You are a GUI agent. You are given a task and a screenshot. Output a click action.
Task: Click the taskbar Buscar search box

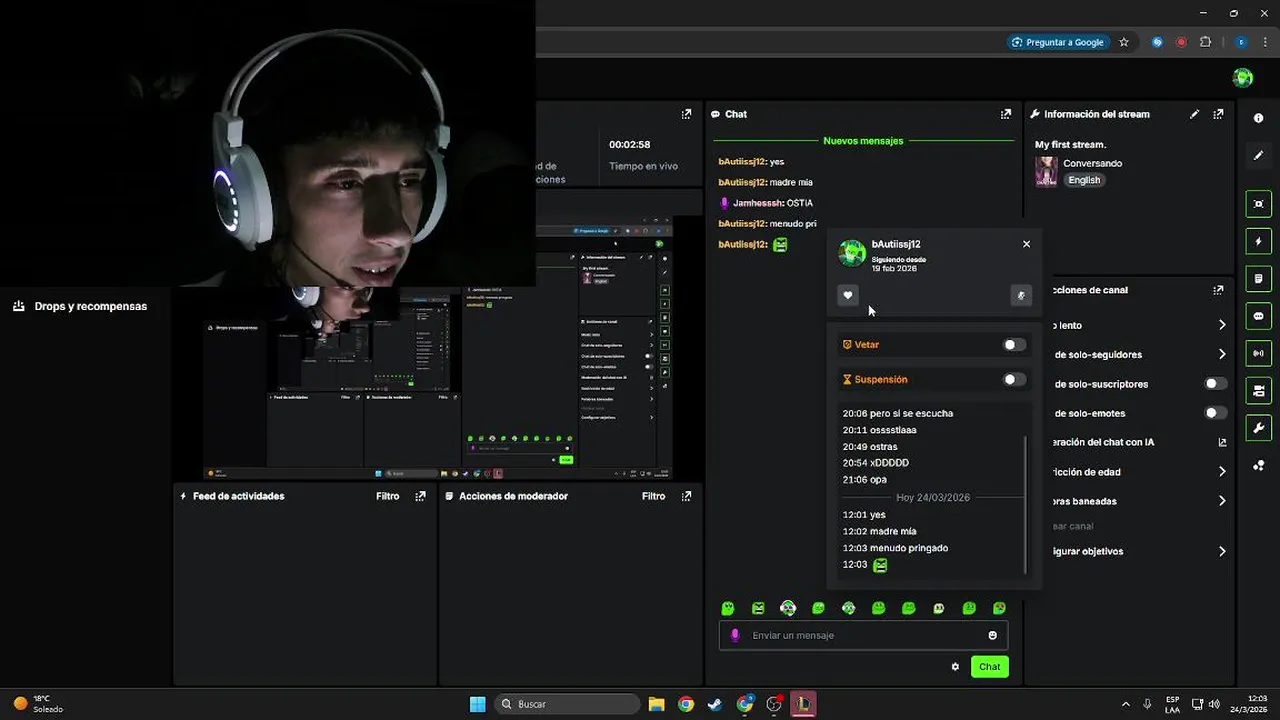click(x=568, y=704)
